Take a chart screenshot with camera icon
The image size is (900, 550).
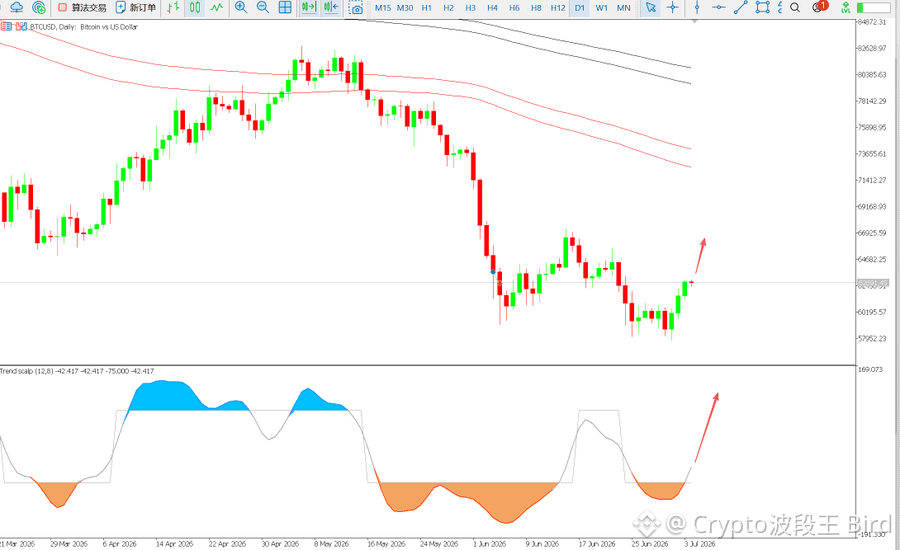(356, 7)
